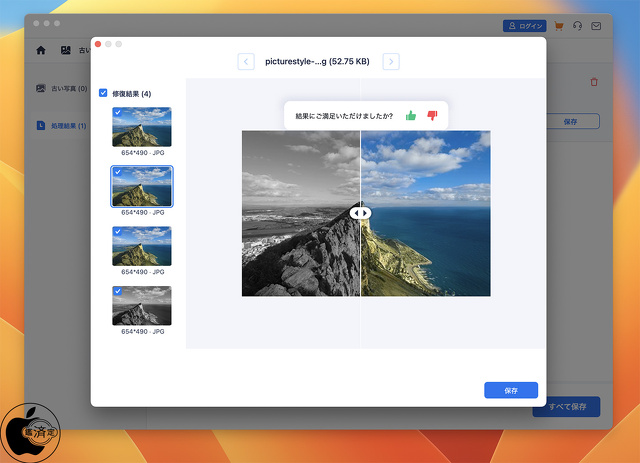Viewport: 640px width, 463px height.
Task: Click the ログイン login button
Action: tap(524, 26)
